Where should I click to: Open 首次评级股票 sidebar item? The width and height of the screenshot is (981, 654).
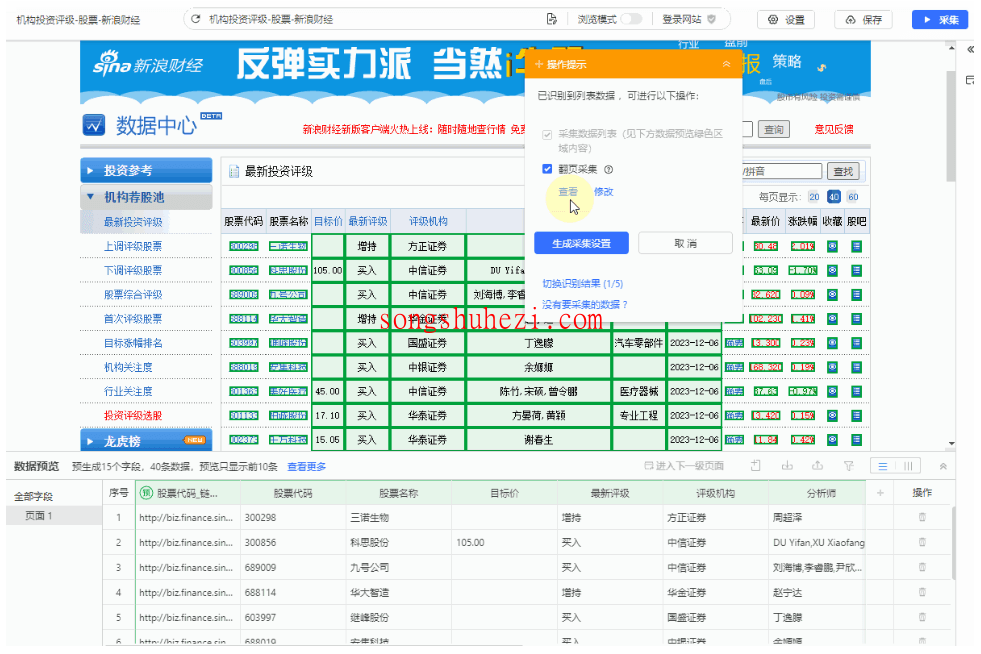click(133, 319)
